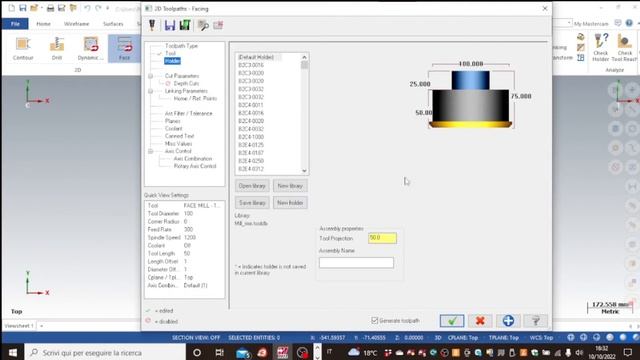Click the magnifier view icon in dialog toolbar

[x=203, y=25]
